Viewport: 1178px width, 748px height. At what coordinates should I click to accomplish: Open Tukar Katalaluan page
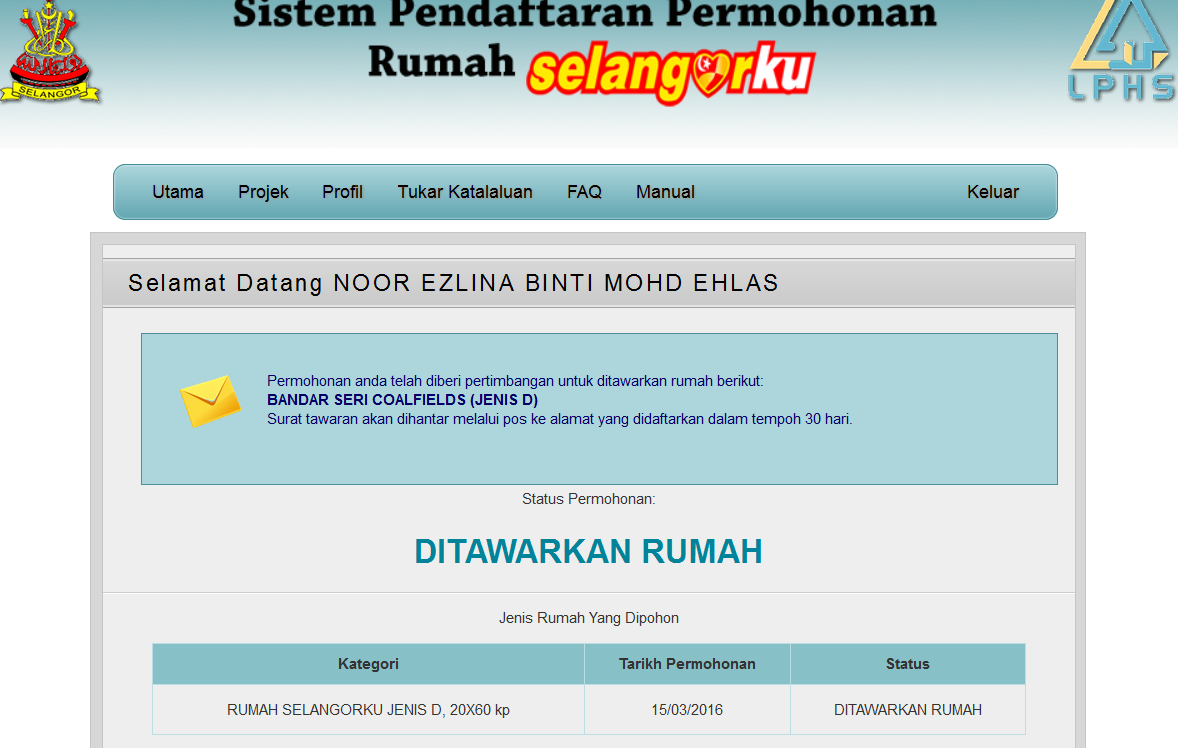465,192
